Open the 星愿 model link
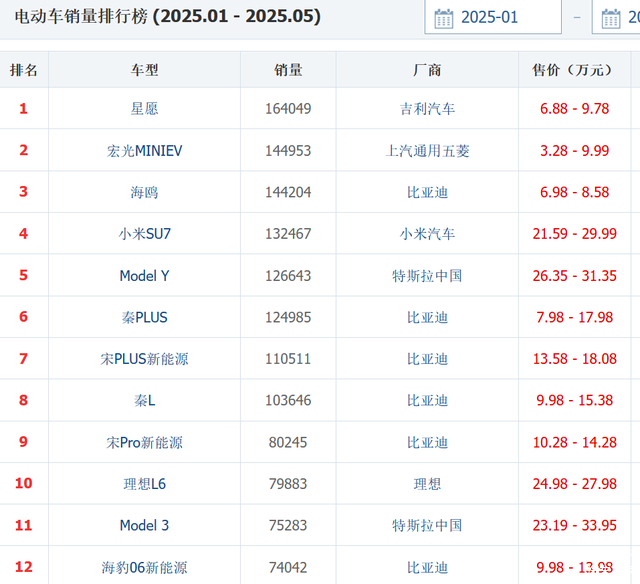This screenshot has width=640, height=584. (x=144, y=109)
